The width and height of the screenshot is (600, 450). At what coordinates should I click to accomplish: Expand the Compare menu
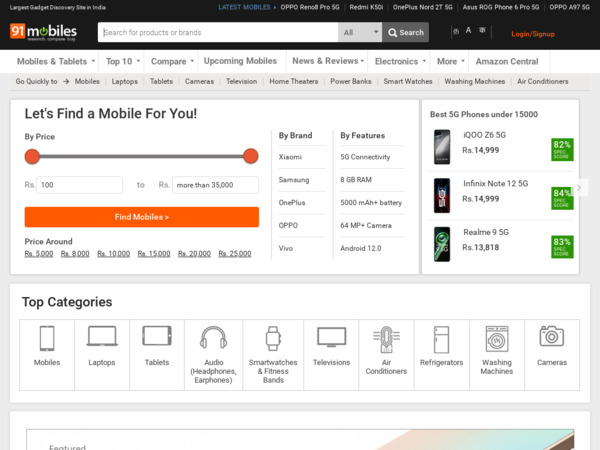(172, 61)
